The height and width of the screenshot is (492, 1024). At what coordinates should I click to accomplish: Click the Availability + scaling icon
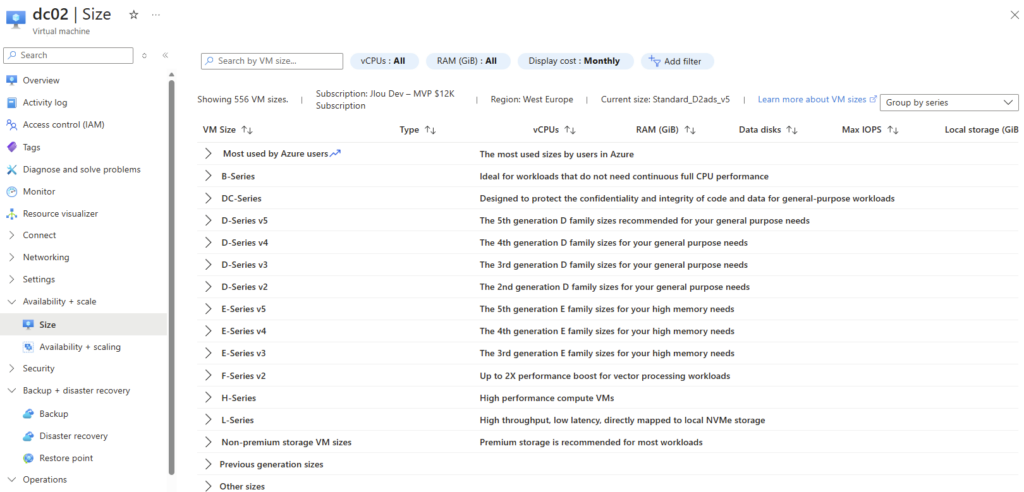click(x=28, y=347)
